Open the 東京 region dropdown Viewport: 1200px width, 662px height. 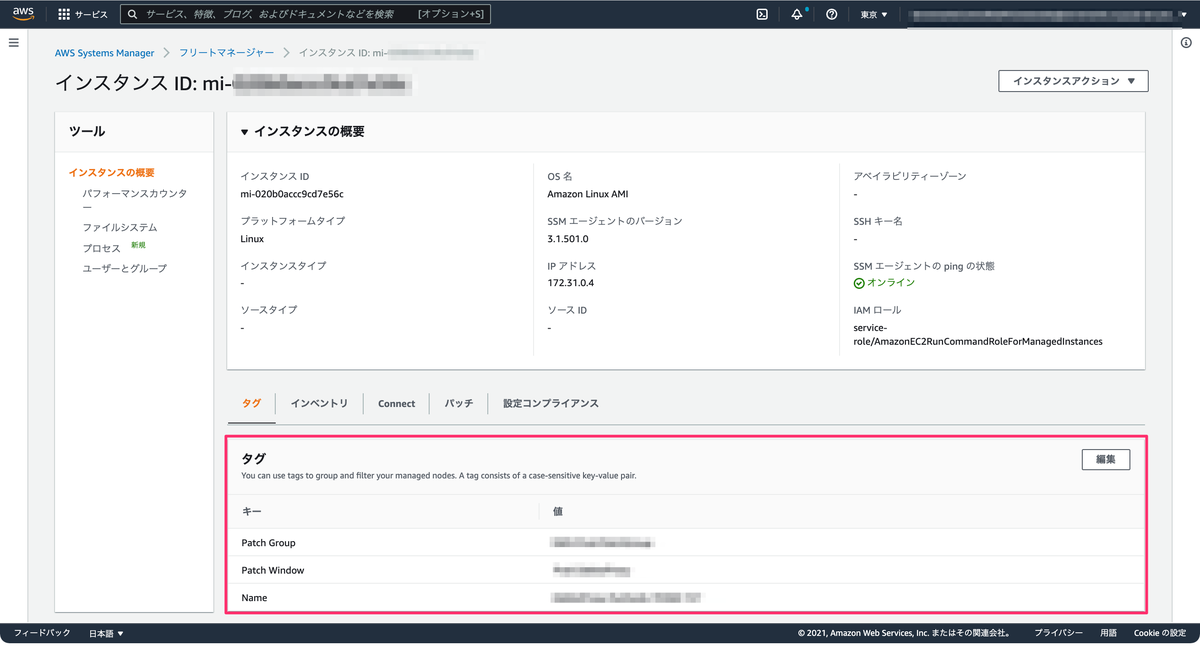[874, 14]
